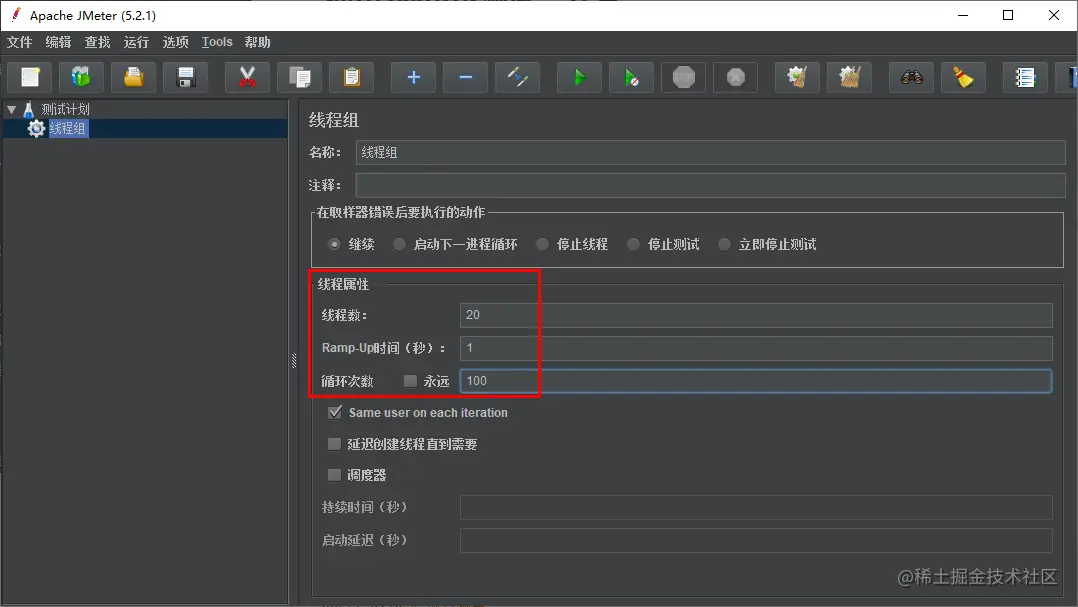Select 启动下一进程循环 radio option
This screenshot has width=1078, height=607.
(x=399, y=244)
